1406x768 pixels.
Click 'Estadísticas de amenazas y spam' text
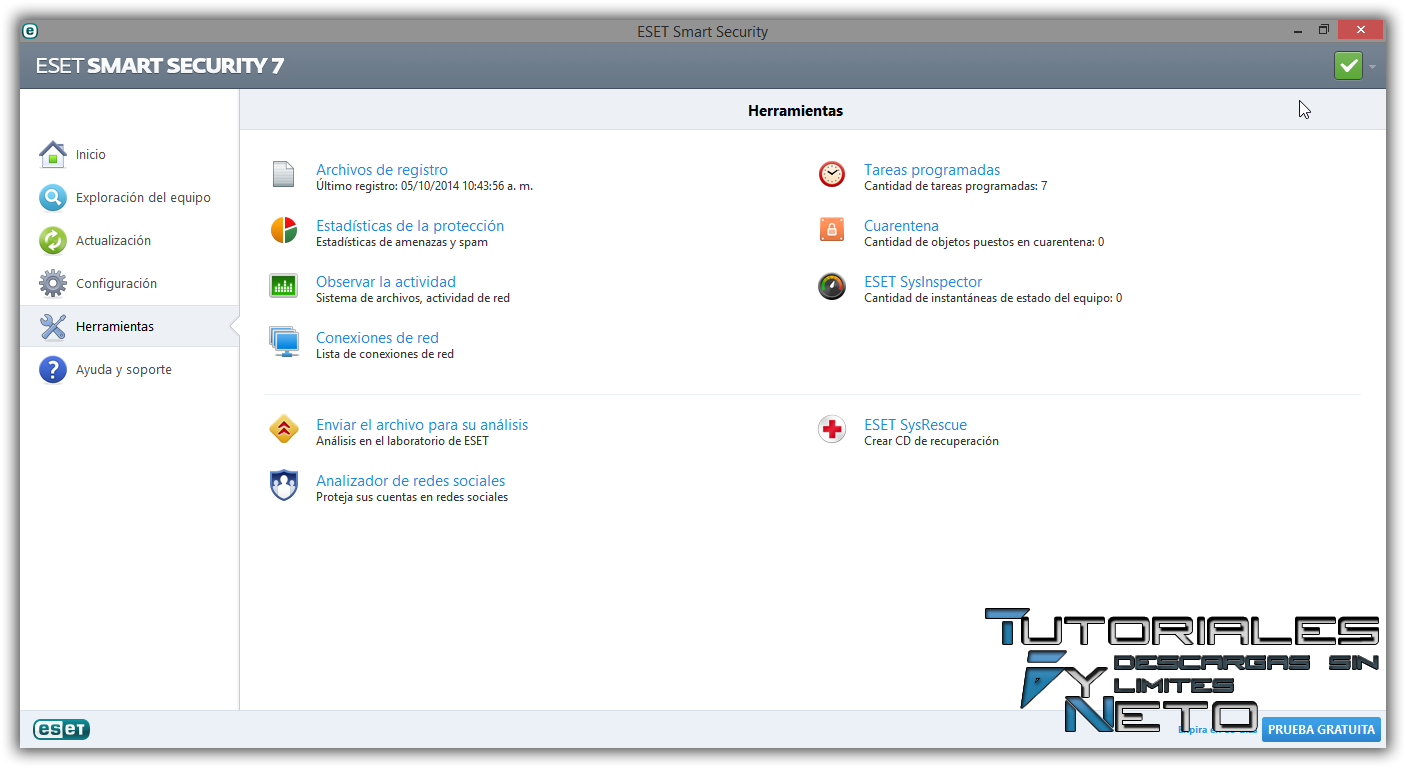(402, 242)
